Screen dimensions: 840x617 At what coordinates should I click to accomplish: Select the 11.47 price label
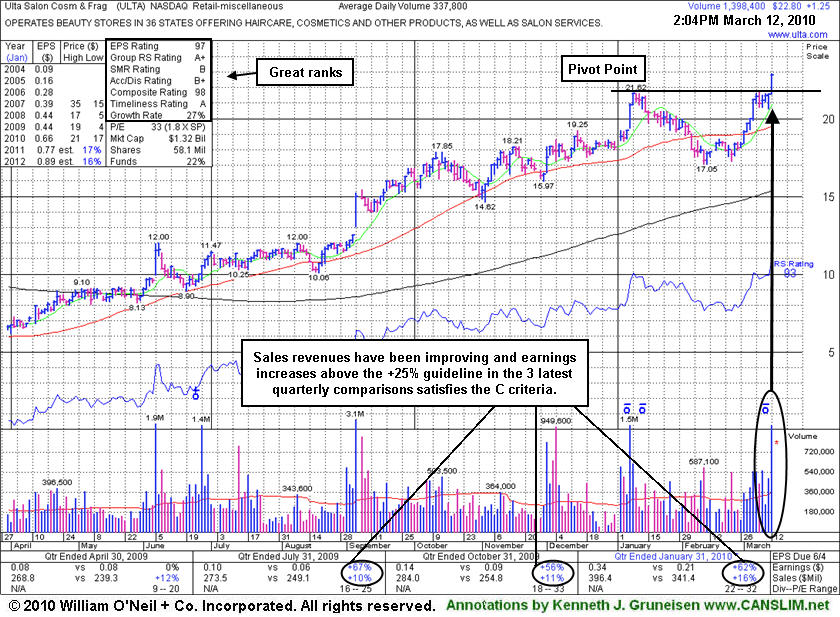click(x=211, y=245)
